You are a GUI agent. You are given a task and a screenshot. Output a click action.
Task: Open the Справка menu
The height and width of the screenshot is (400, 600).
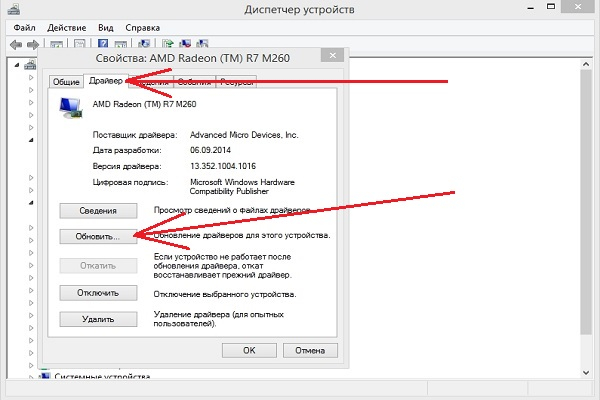pos(142,28)
